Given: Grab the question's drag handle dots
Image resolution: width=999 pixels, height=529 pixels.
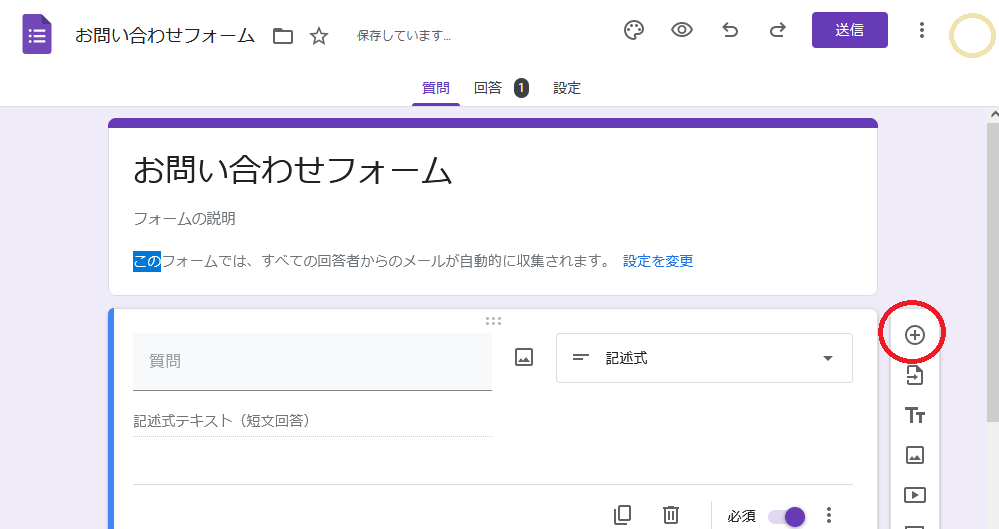Looking at the screenshot, I should [x=493, y=321].
